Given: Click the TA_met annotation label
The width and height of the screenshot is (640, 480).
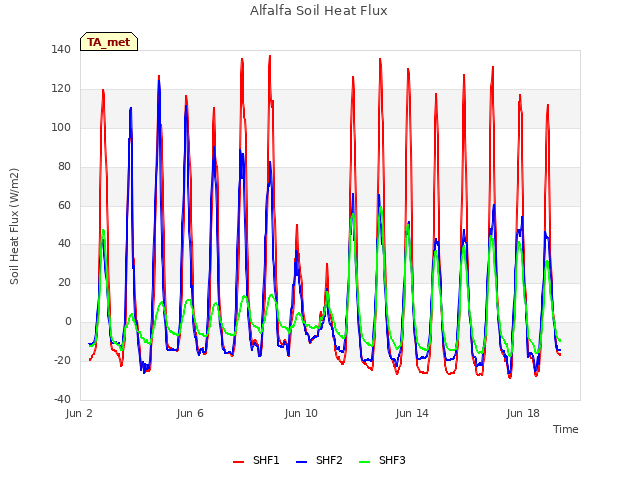Looking at the screenshot, I should 109,42.
